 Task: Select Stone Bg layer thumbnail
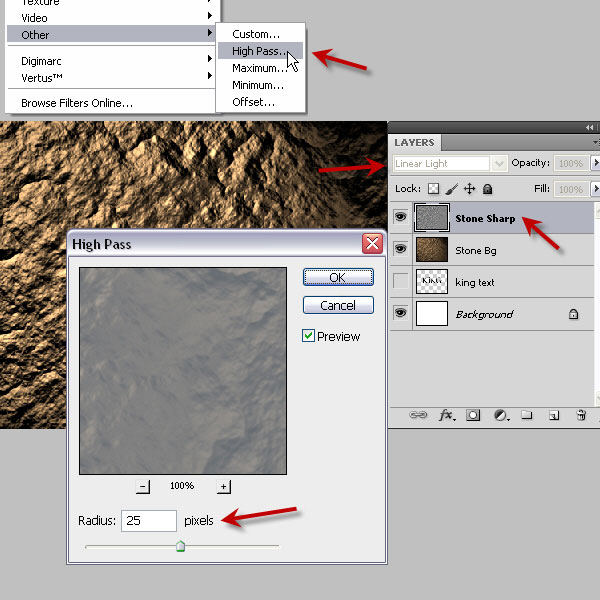point(432,249)
